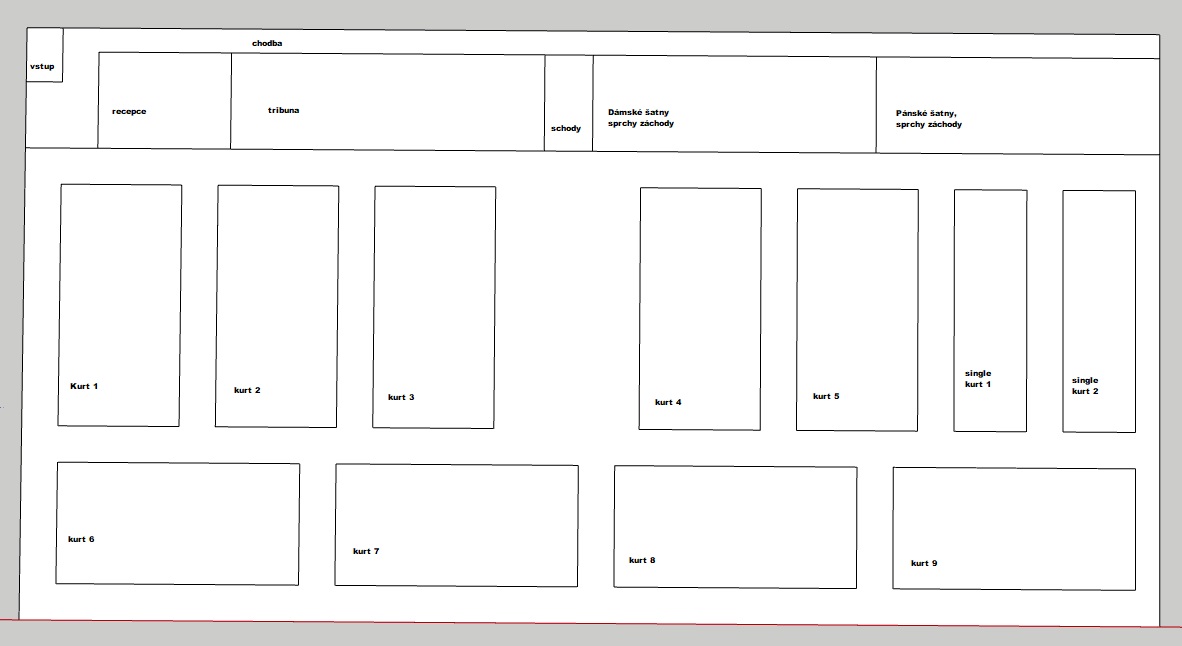This screenshot has width=1182, height=646.
Task: Click the single kurt 2 court
Action: pyautogui.click(x=1099, y=311)
